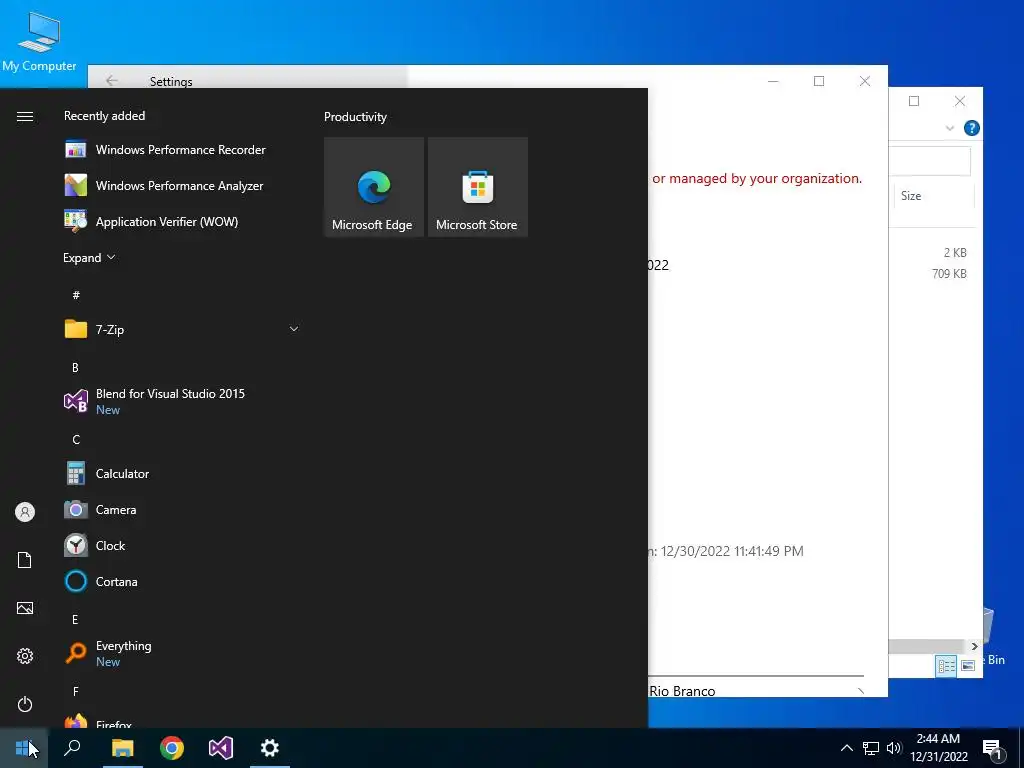Image resolution: width=1024 pixels, height=768 pixels.
Task: Show hidden tray icons chevron
Action: [x=846, y=748]
